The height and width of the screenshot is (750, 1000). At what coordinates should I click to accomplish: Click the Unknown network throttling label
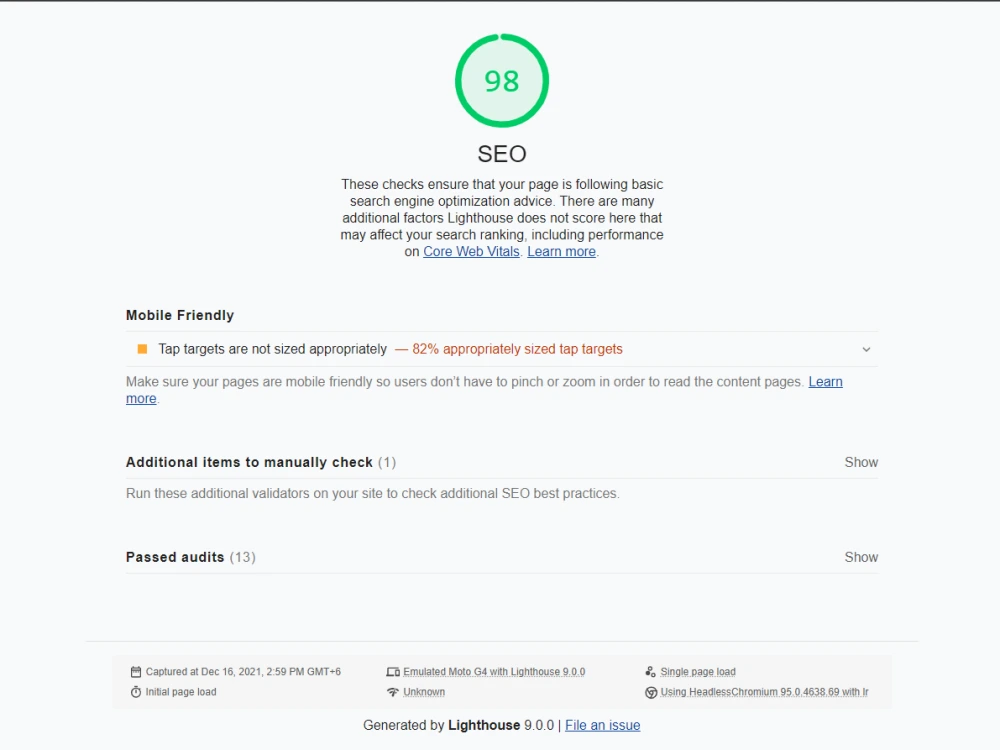[424, 692]
